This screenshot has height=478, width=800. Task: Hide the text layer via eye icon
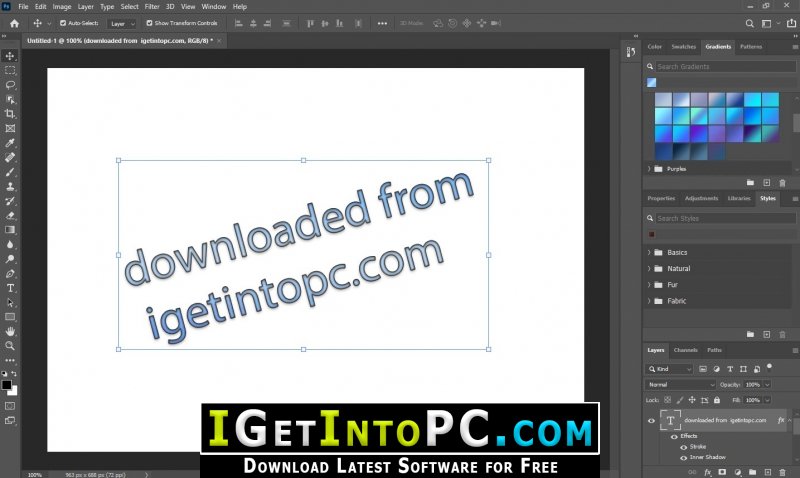[x=651, y=421]
